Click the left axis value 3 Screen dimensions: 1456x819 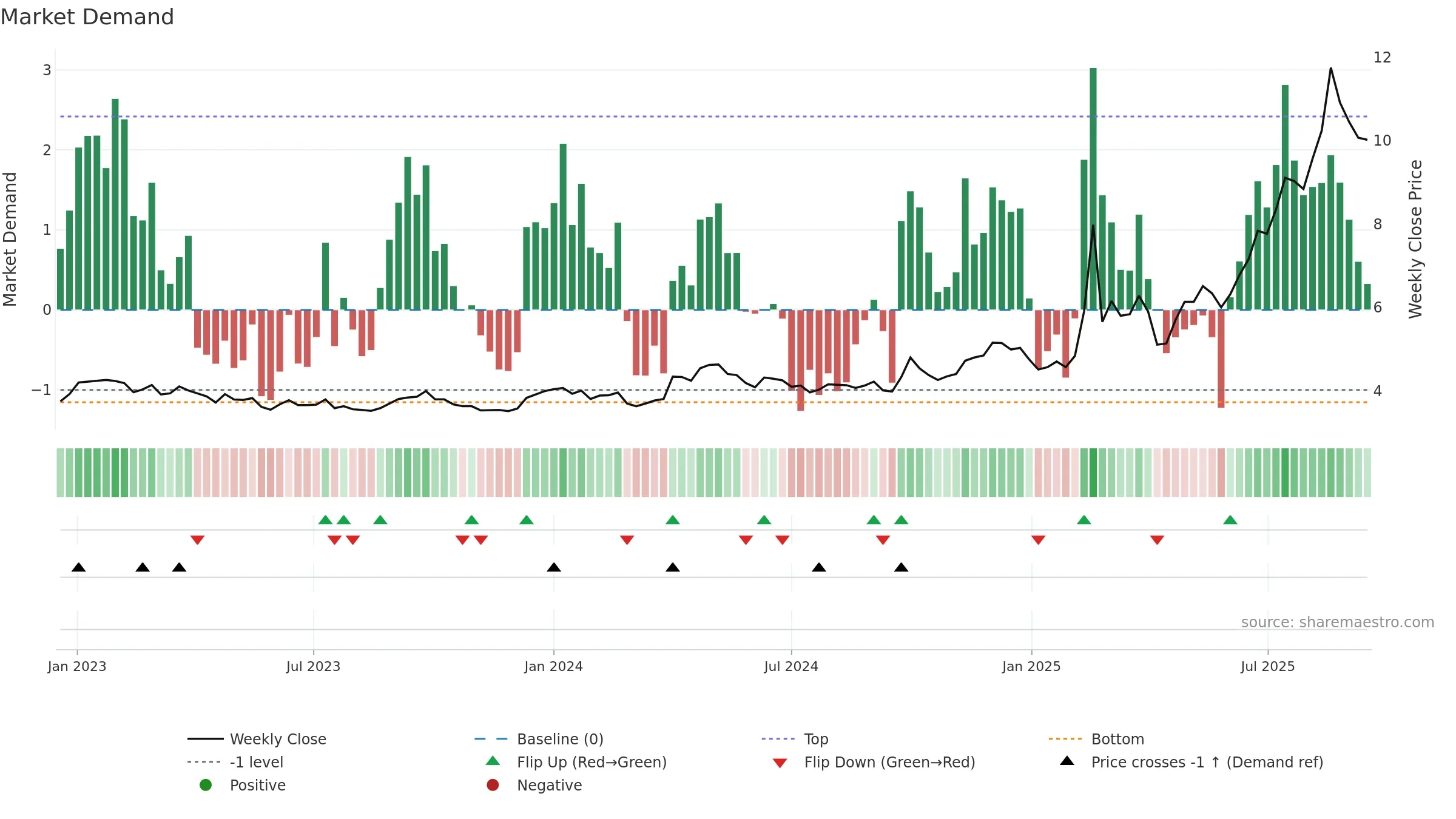47,70
